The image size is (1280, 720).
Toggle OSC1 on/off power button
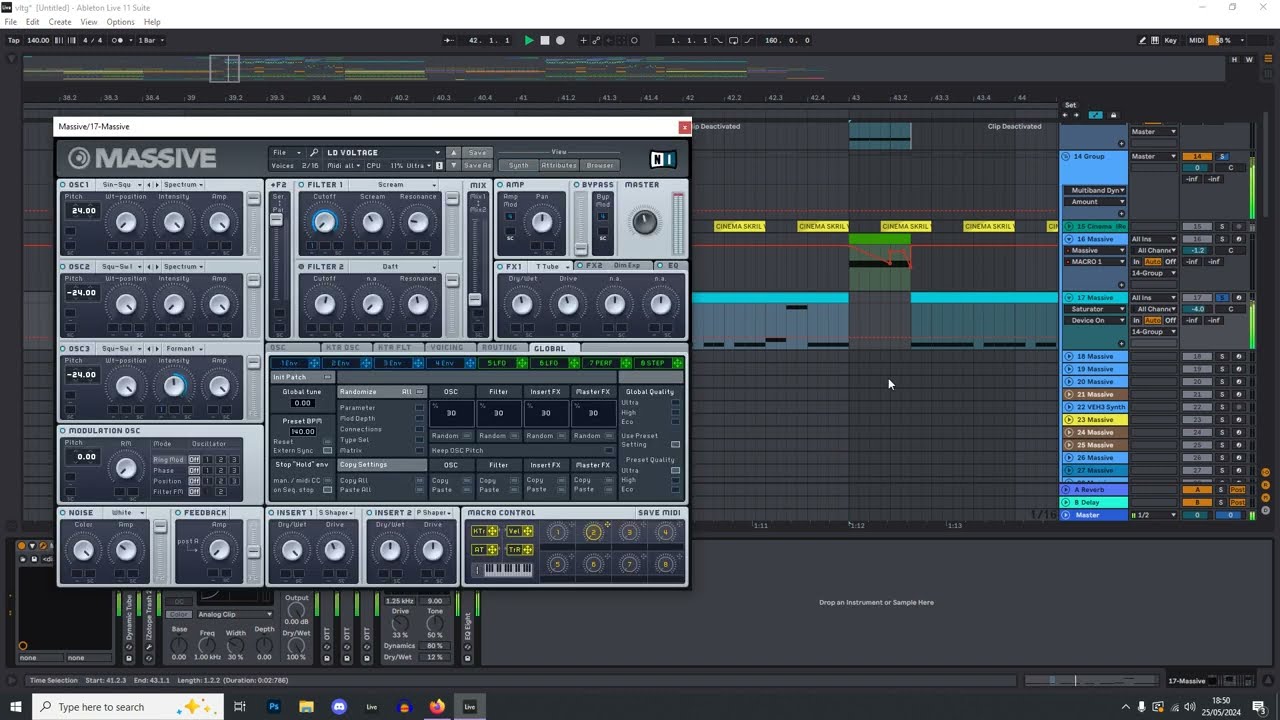pyautogui.click(x=63, y=185)
